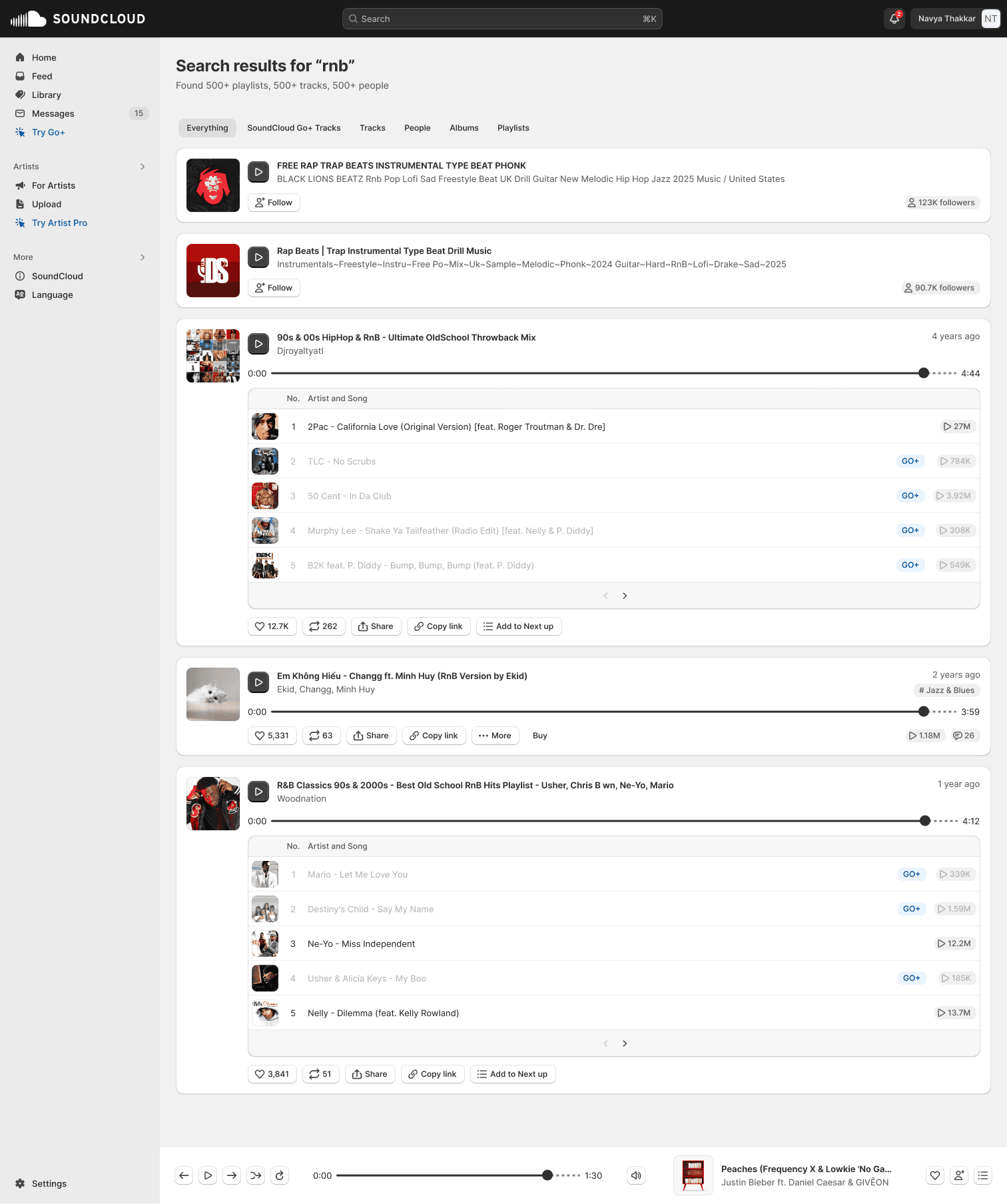Click the SoundCloud logo
Viewport: 1007px width, 1204px height.
click(78, 19)
